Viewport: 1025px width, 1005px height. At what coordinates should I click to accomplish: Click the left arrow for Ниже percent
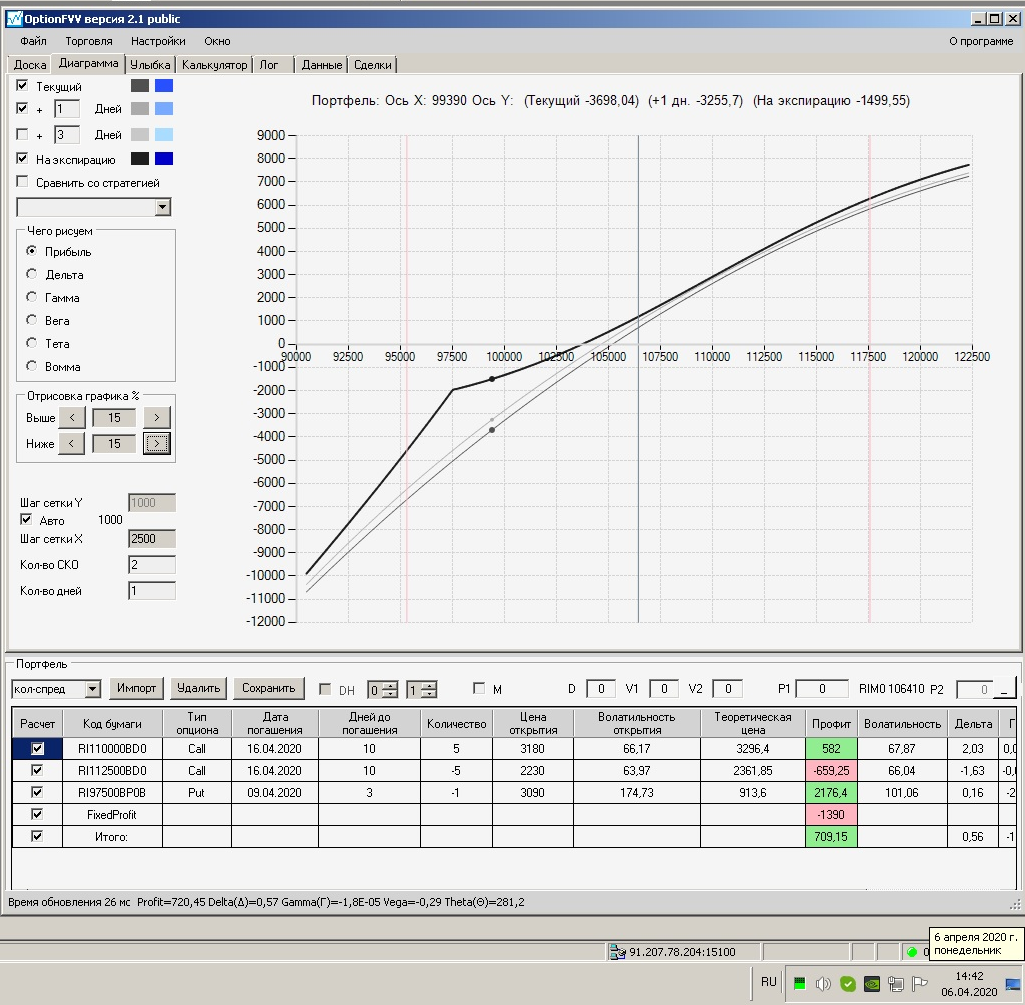72,443
